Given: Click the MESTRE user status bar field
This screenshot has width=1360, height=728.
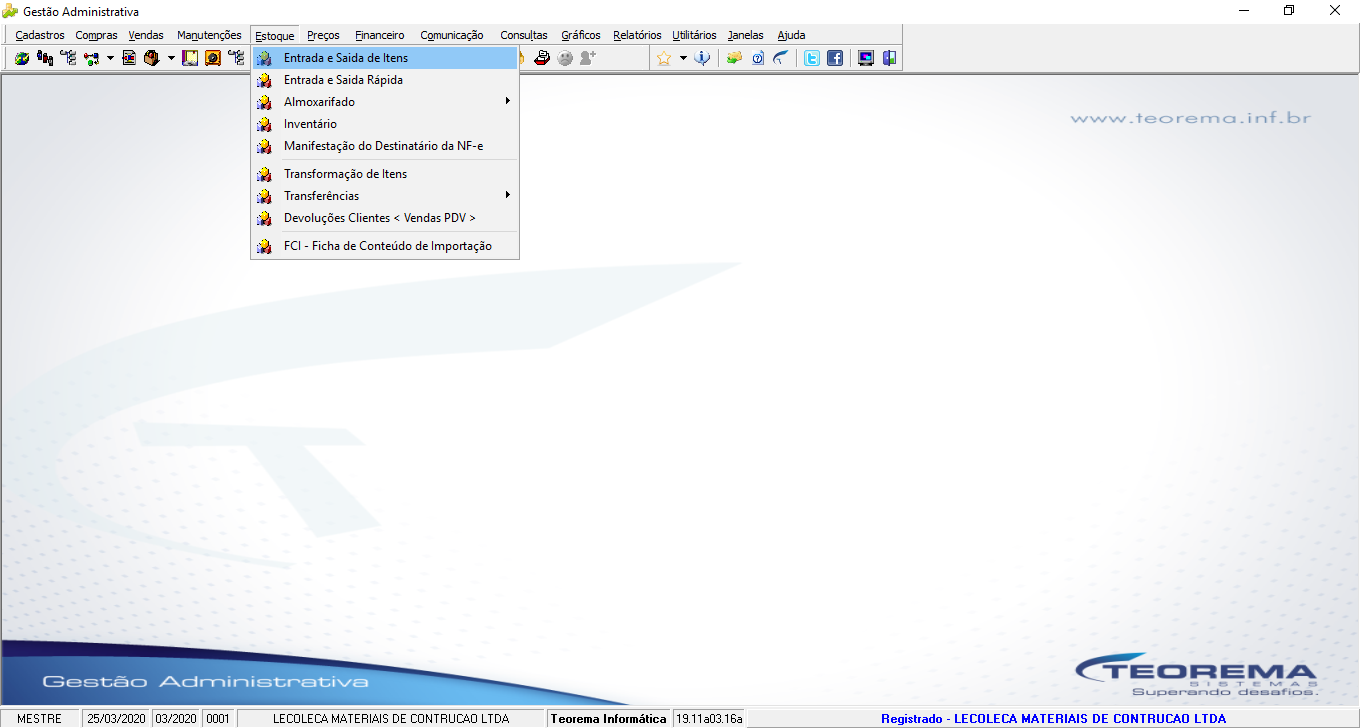Looking at the screenshot, I should pyautogui.click(x=40, y=719).
